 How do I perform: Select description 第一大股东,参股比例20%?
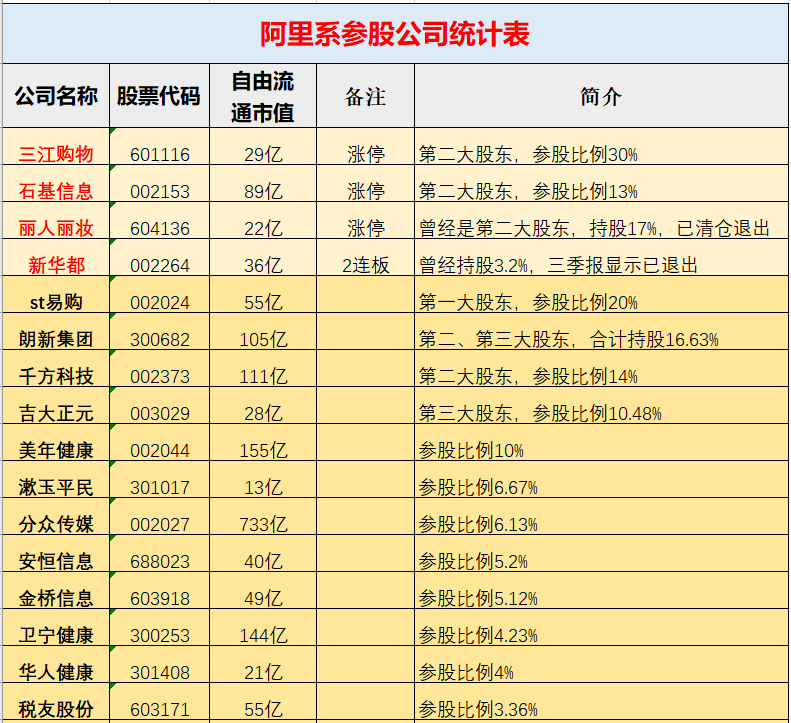[601, 294]
